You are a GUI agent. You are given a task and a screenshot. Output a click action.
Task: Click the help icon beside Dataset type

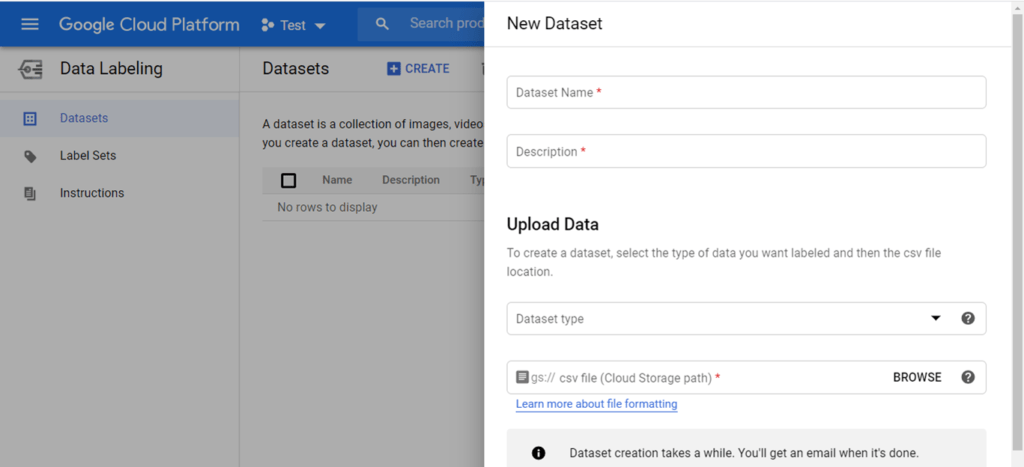pos(968,318)
